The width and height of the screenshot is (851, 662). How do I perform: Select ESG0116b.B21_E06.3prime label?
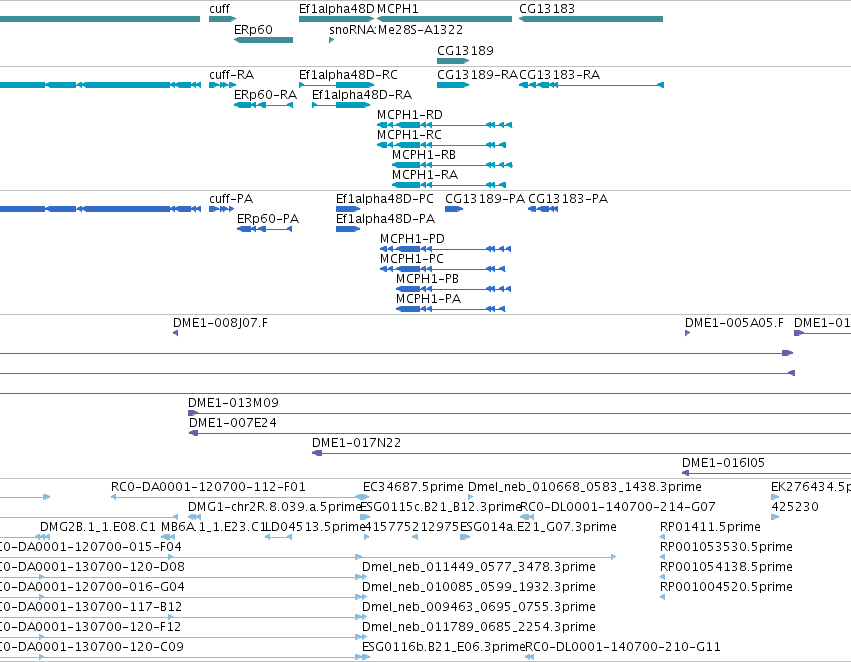pos(443,647)
